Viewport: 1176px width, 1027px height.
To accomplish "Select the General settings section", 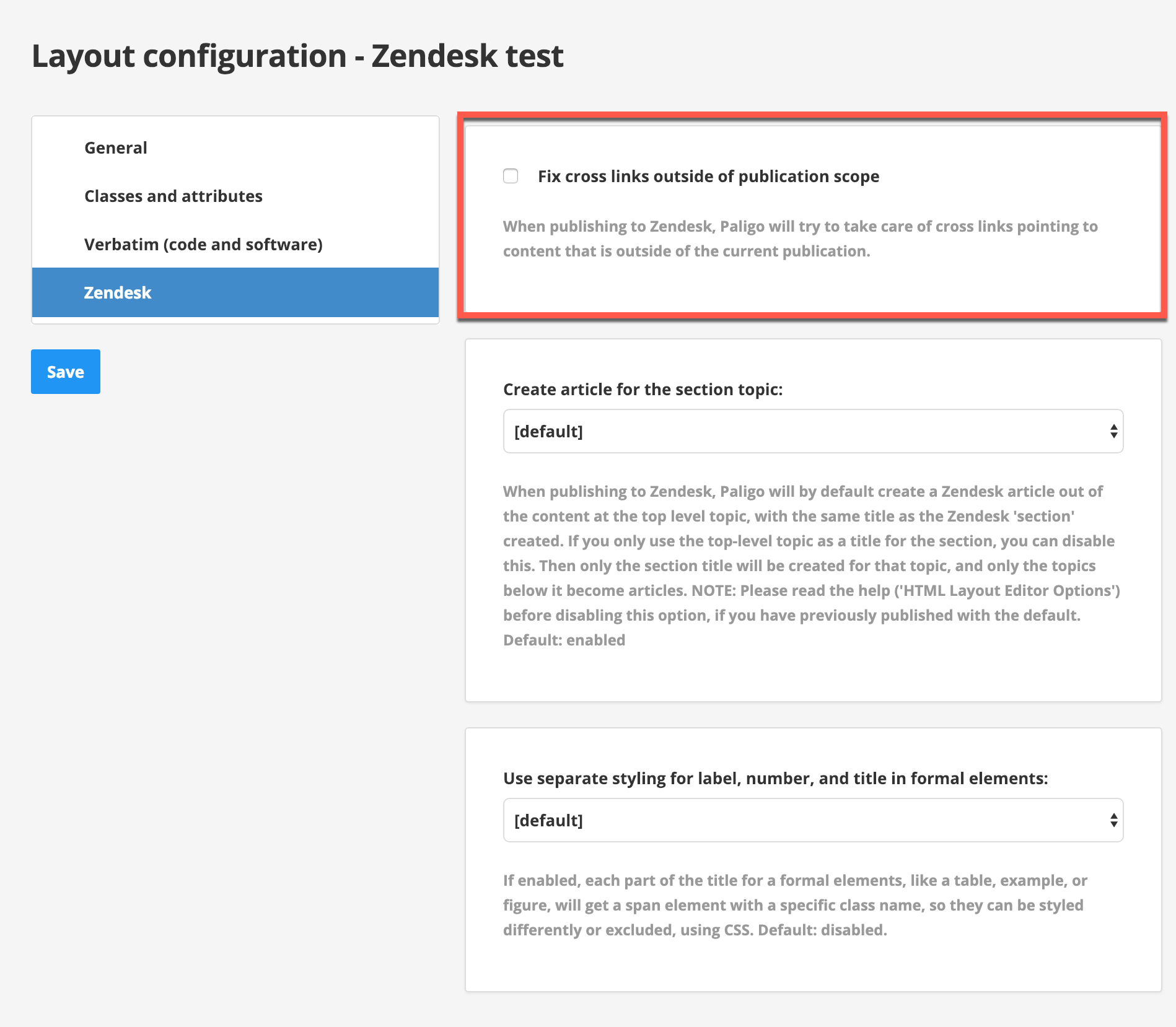I will pos(115,147).
